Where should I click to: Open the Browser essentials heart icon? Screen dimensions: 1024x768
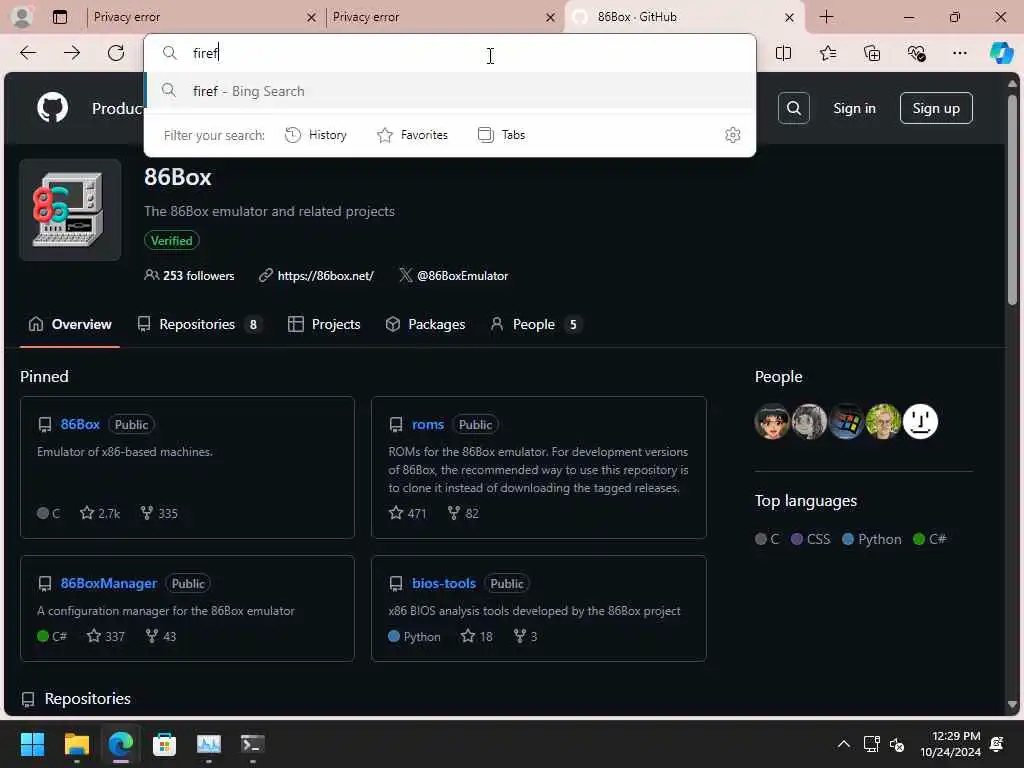click(x=916, y=53)
